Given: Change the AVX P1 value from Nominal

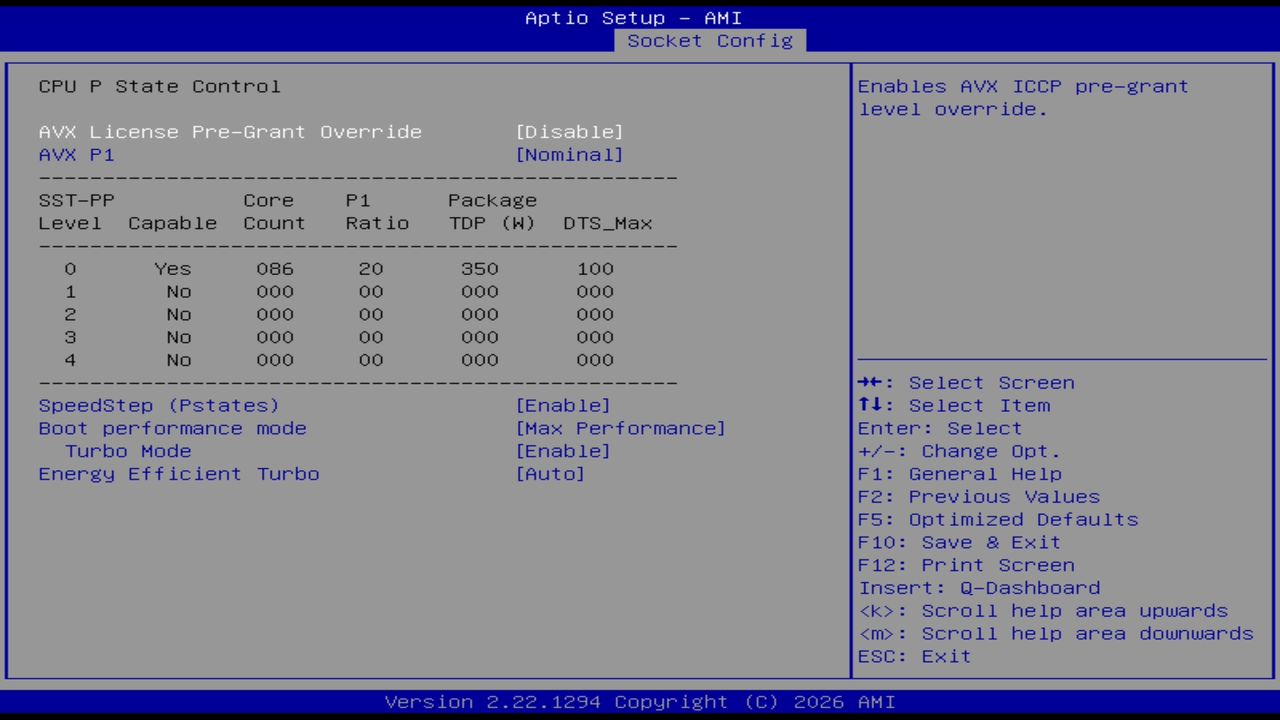Looking at the screenshot, I should [569, 154].
